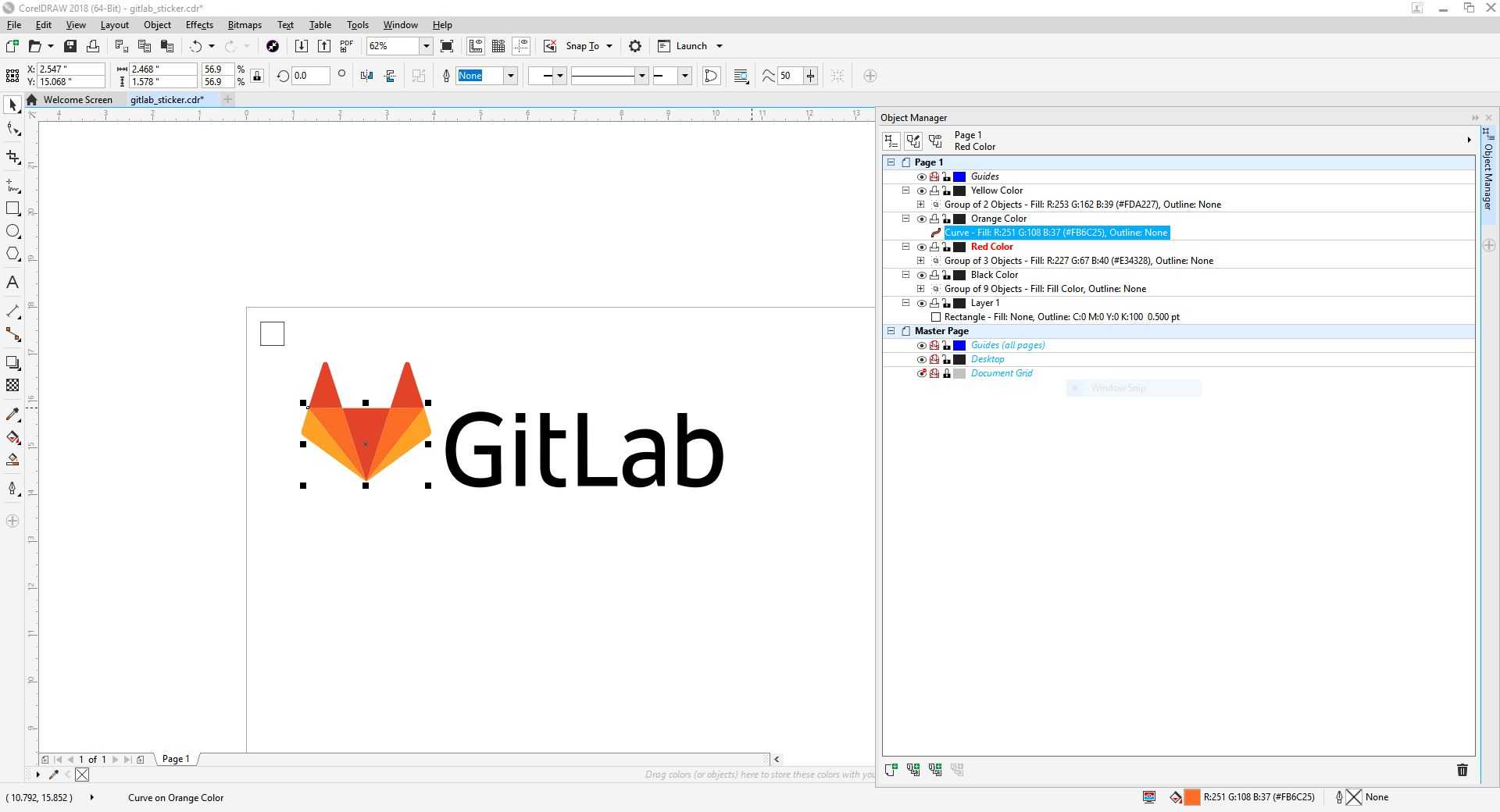Screen dimensions: 1500x812
Task: Open the Object menu
Action: click(157, 25)
